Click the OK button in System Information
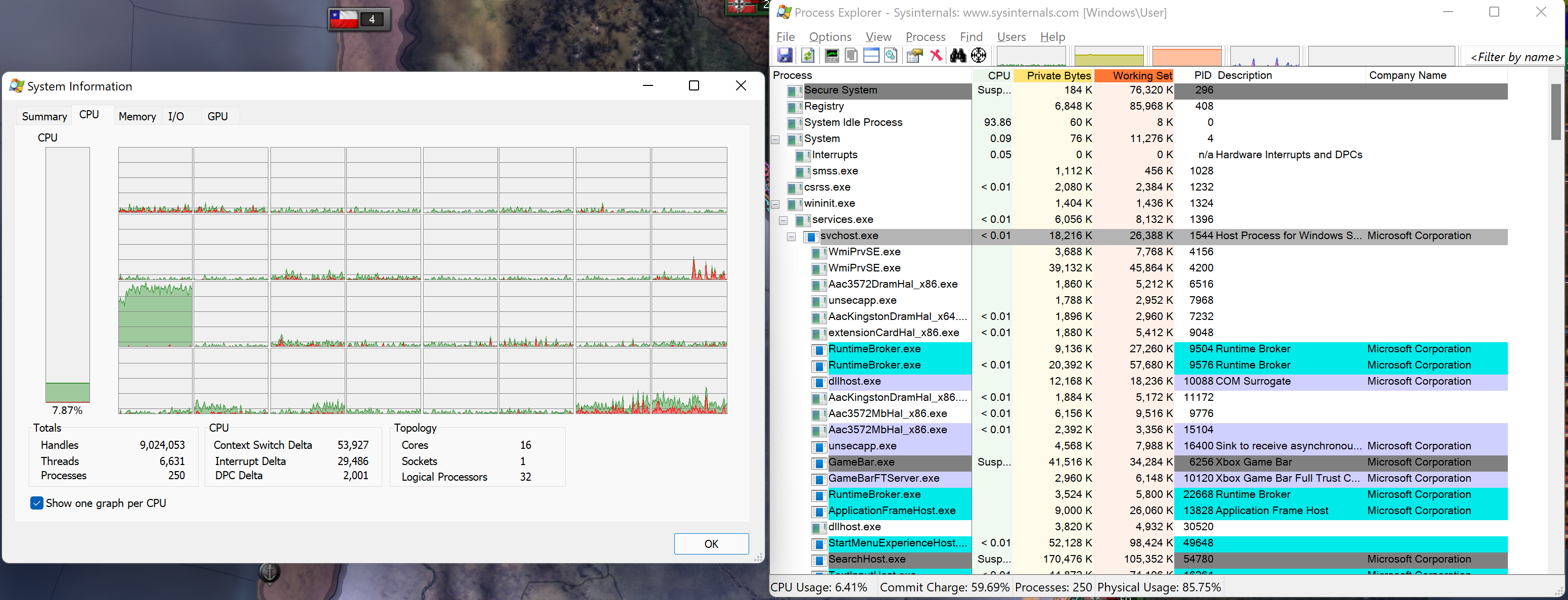 pyautogui.click(x=711, y=543)
